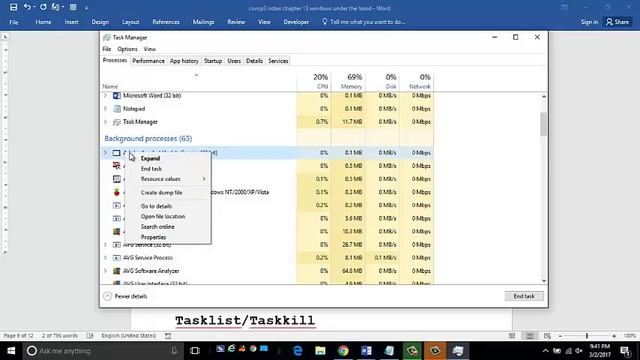The image size is (640, 360).
Task: Open Word's References ribbon tab
Action: tap(166, 22)
